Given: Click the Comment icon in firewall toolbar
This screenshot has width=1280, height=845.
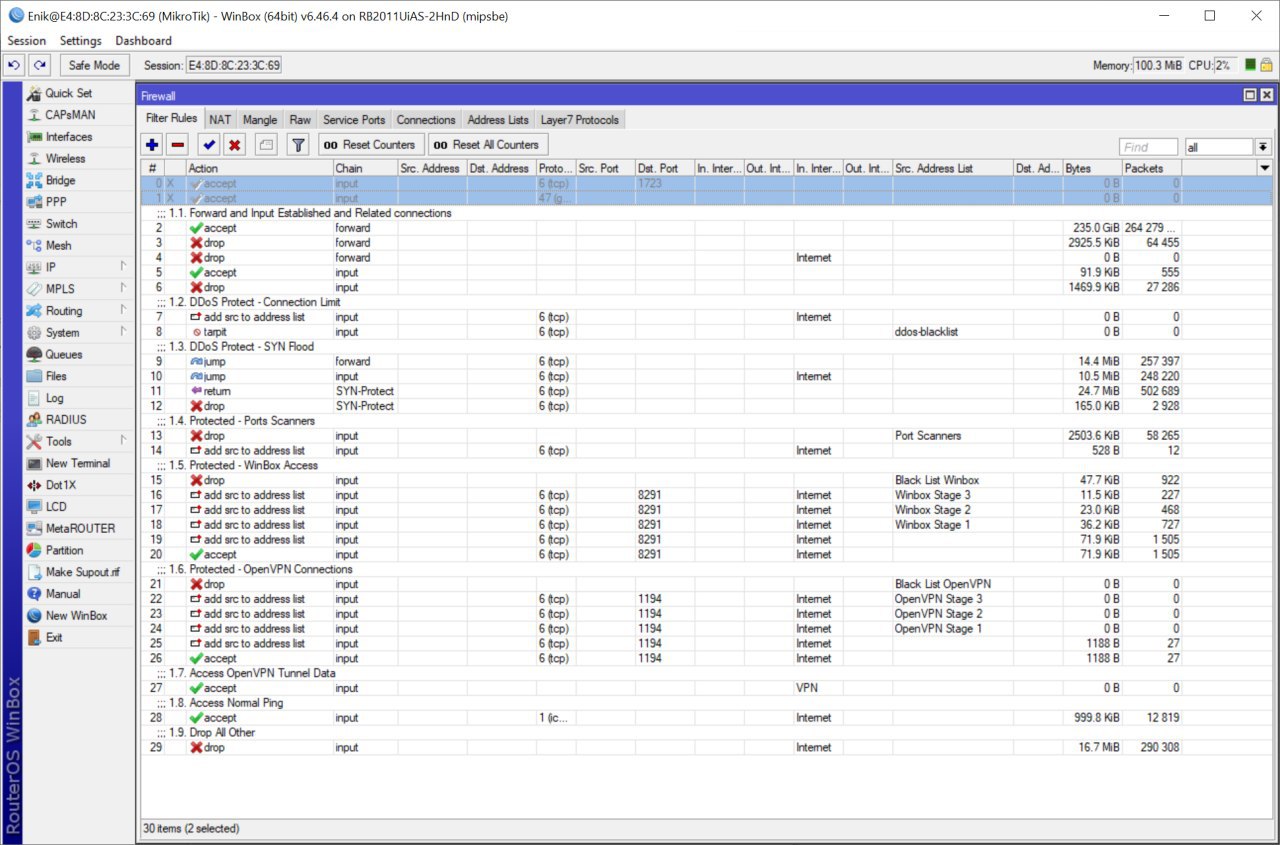Looking at the screenshot, I should [x=265, y=145].
